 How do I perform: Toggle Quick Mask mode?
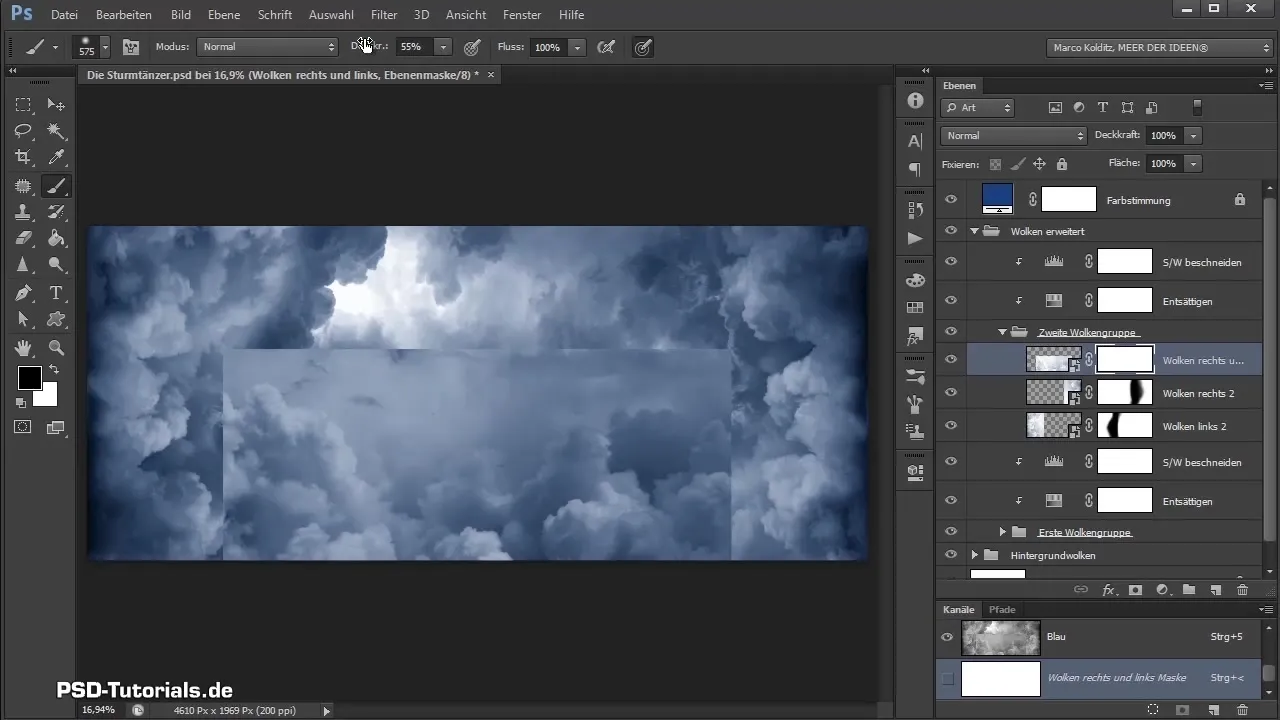tap(23, 427)
